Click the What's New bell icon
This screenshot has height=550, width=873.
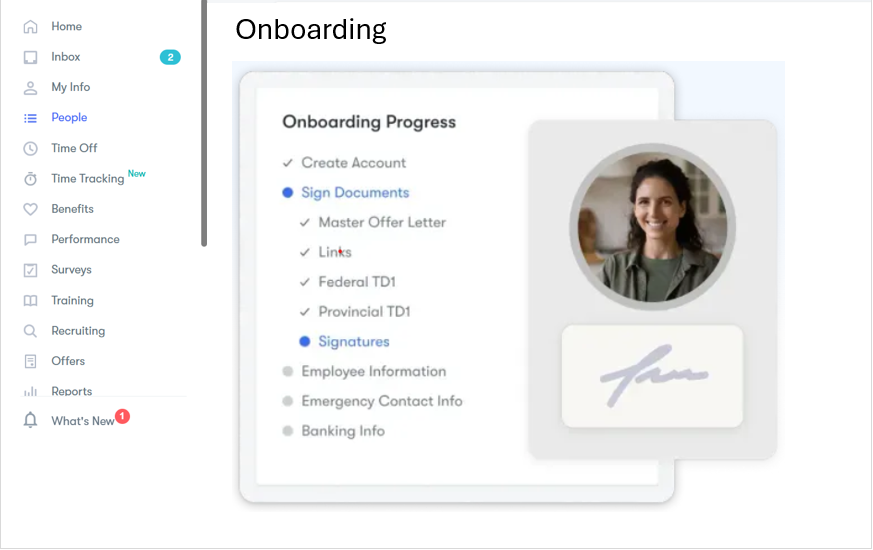(31, 420)
